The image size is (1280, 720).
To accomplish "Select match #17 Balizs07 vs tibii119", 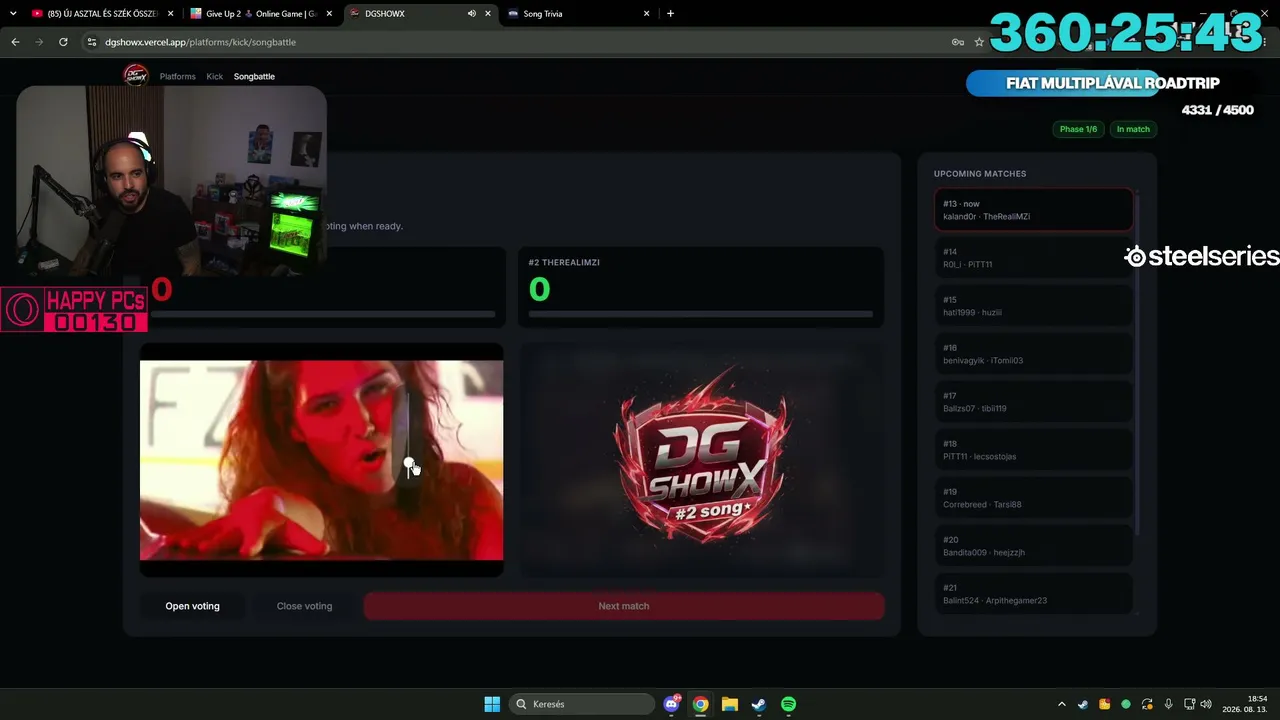I will click(x=1034, y=402).
